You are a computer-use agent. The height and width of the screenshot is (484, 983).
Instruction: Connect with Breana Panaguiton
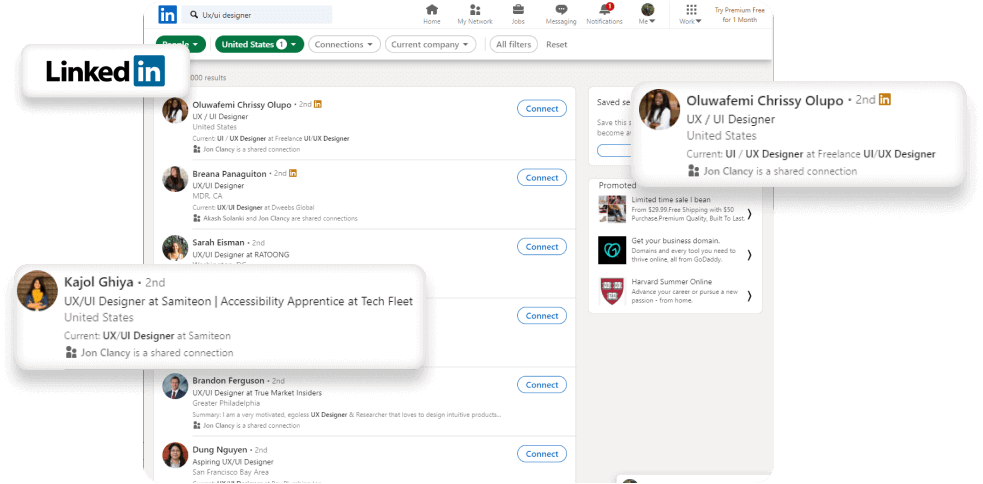coord(542,177)
